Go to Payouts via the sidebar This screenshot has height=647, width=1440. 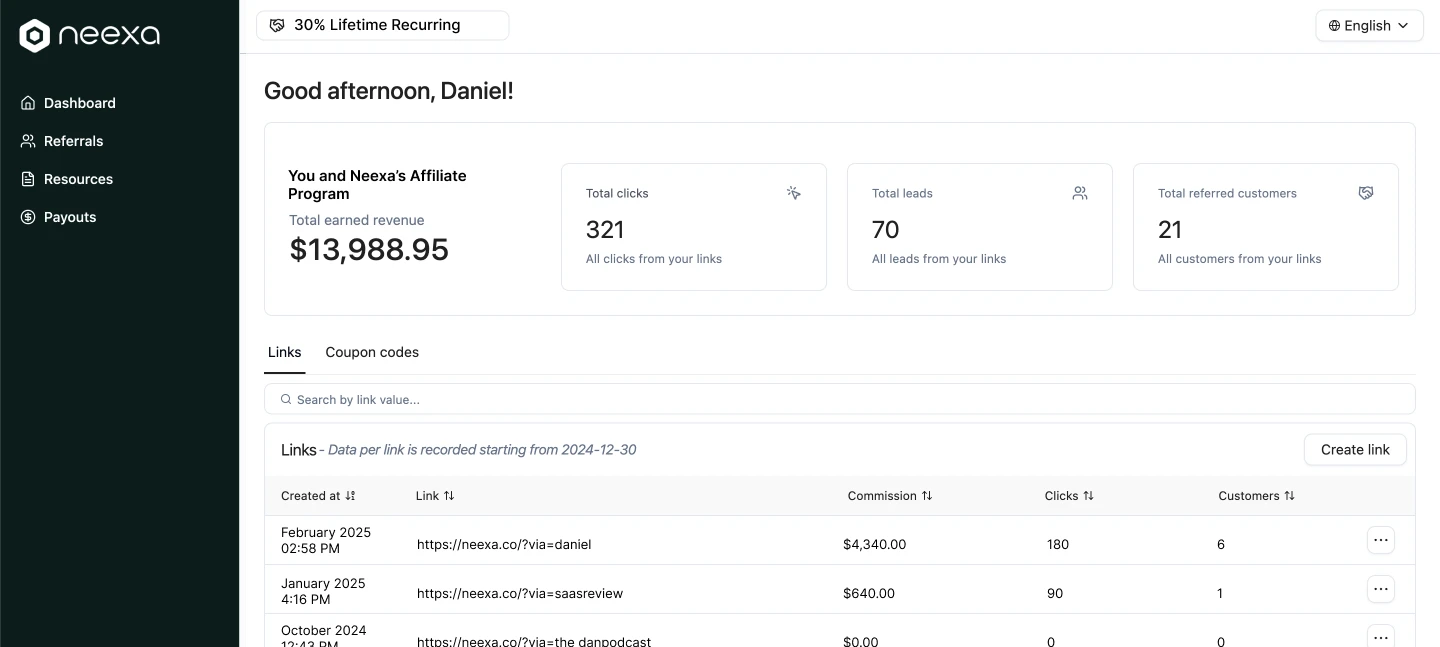(x=69, y=217)
